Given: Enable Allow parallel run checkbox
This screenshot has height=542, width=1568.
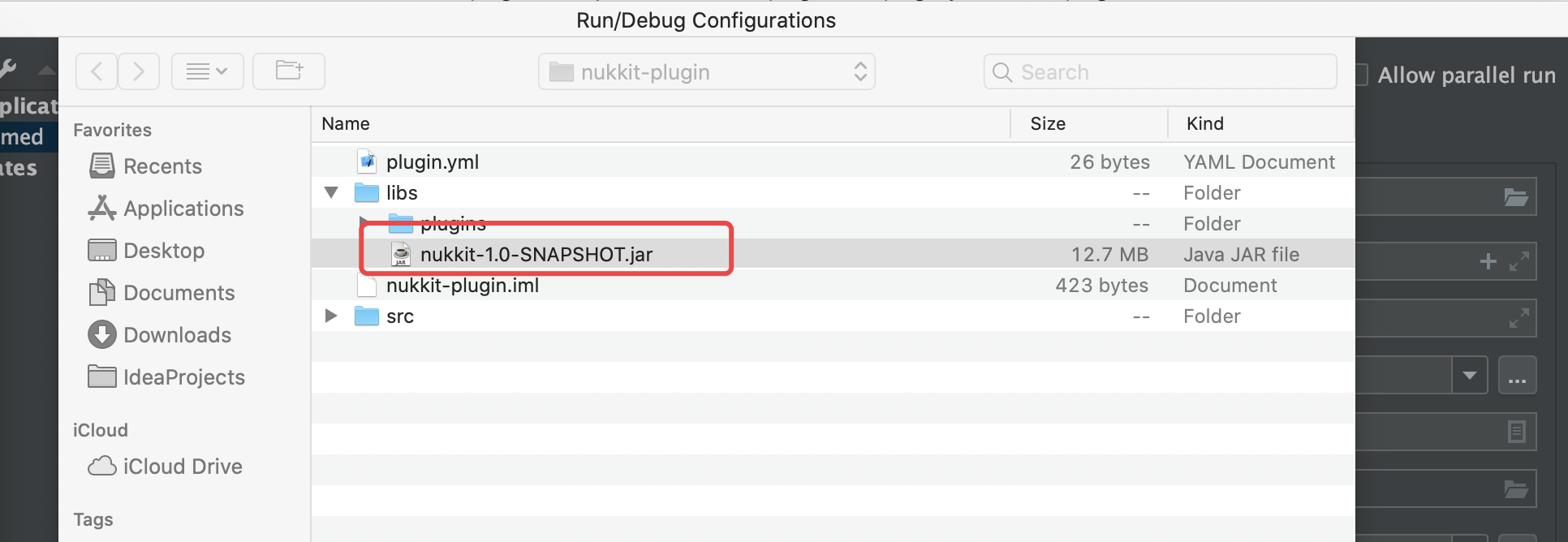Looking at the screenshot, I should pos(1363,75).
